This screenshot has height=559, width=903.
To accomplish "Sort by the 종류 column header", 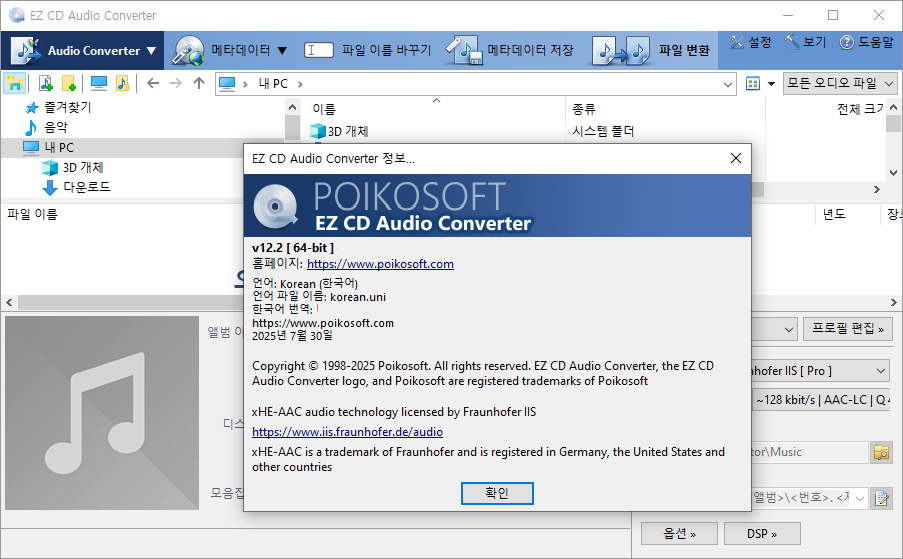I will (584, 109).
